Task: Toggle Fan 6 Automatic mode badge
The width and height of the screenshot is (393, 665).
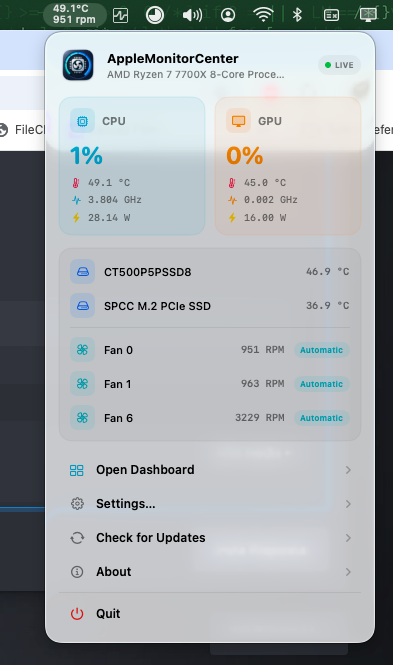Action: pos(322,418)
